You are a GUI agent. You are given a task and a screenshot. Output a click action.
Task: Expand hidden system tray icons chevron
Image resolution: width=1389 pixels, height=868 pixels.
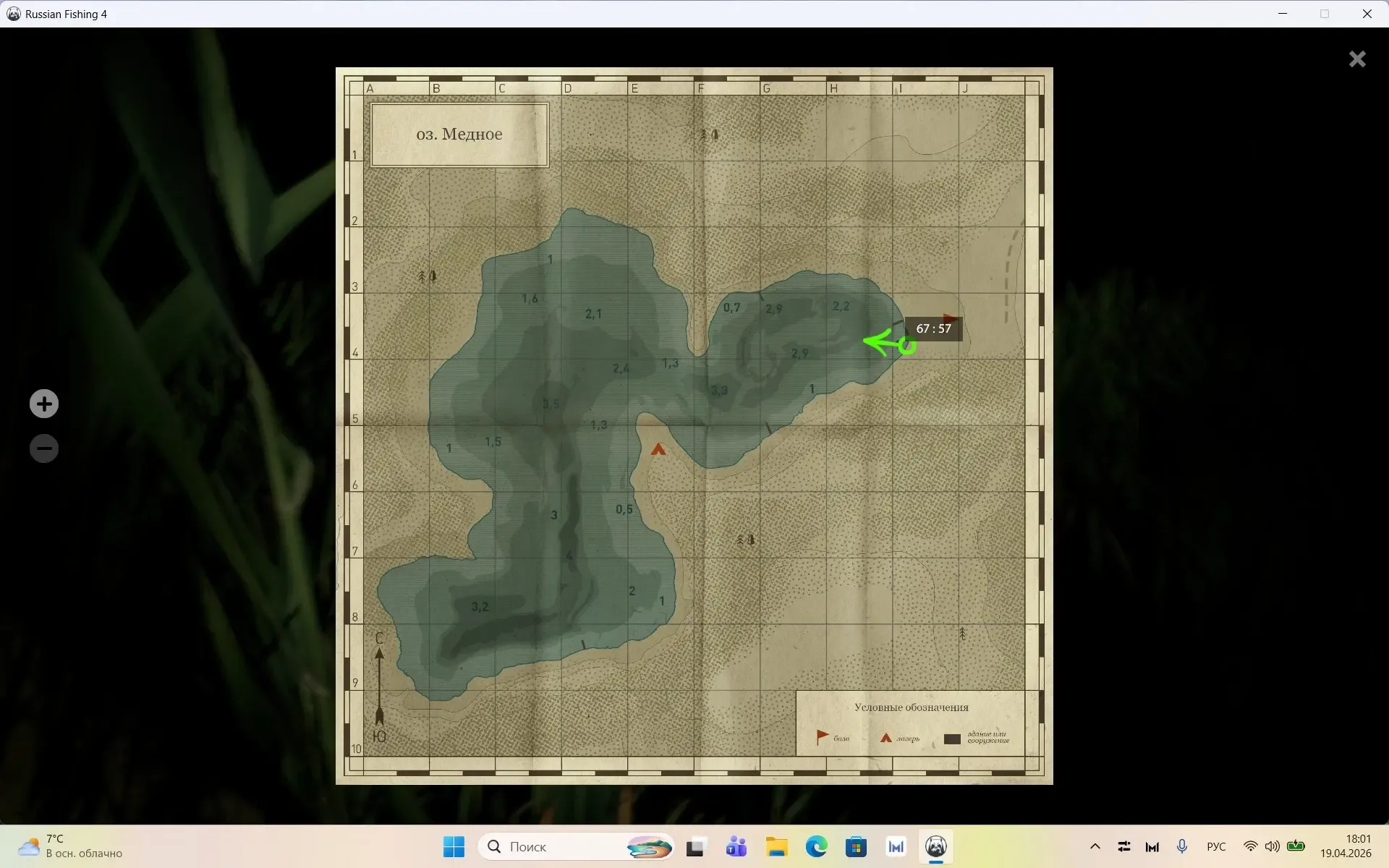coord(1095,846)
